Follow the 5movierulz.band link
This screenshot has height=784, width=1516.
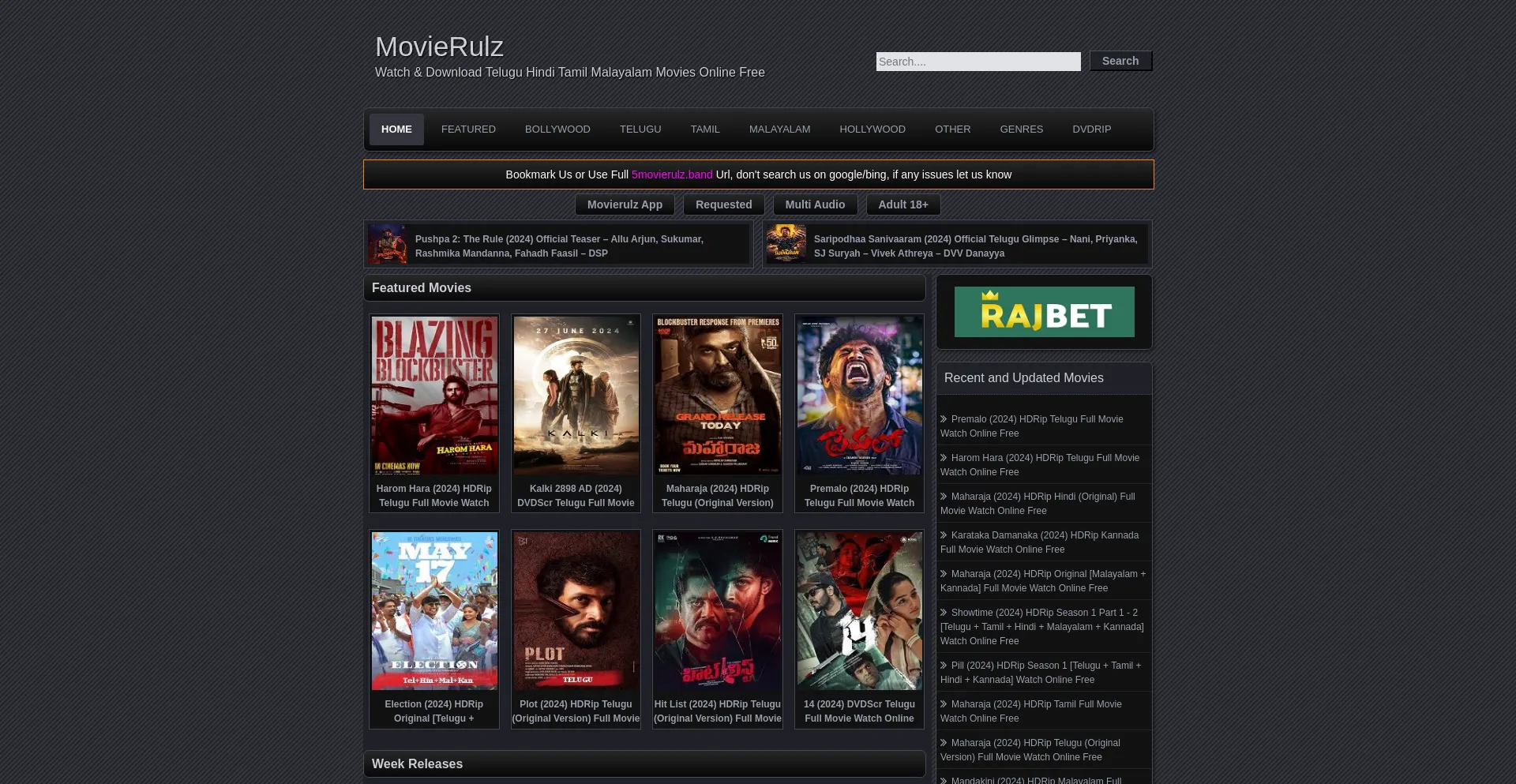[x=672, y=174]
